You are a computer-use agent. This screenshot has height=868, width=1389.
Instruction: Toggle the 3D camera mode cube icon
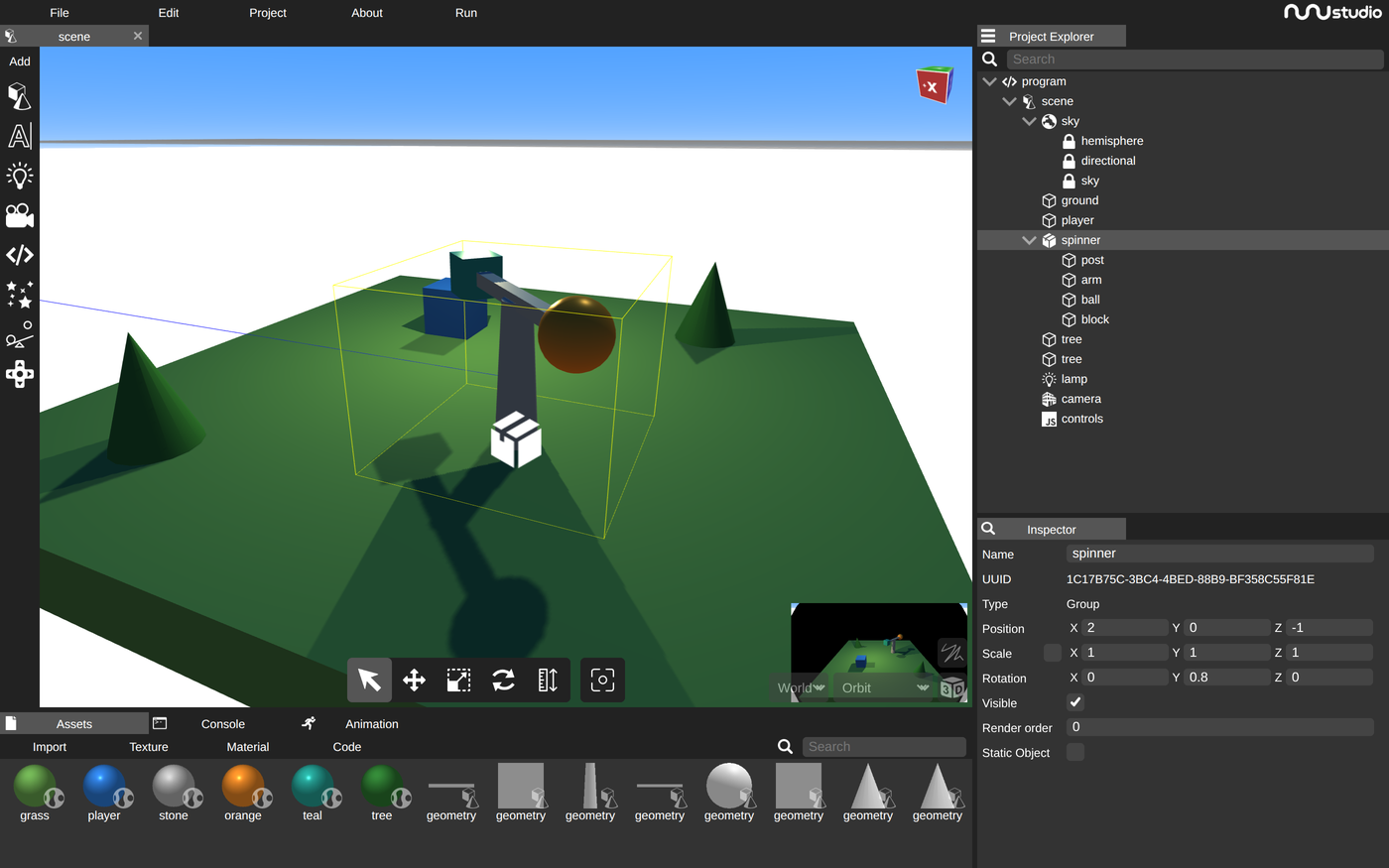951,688
